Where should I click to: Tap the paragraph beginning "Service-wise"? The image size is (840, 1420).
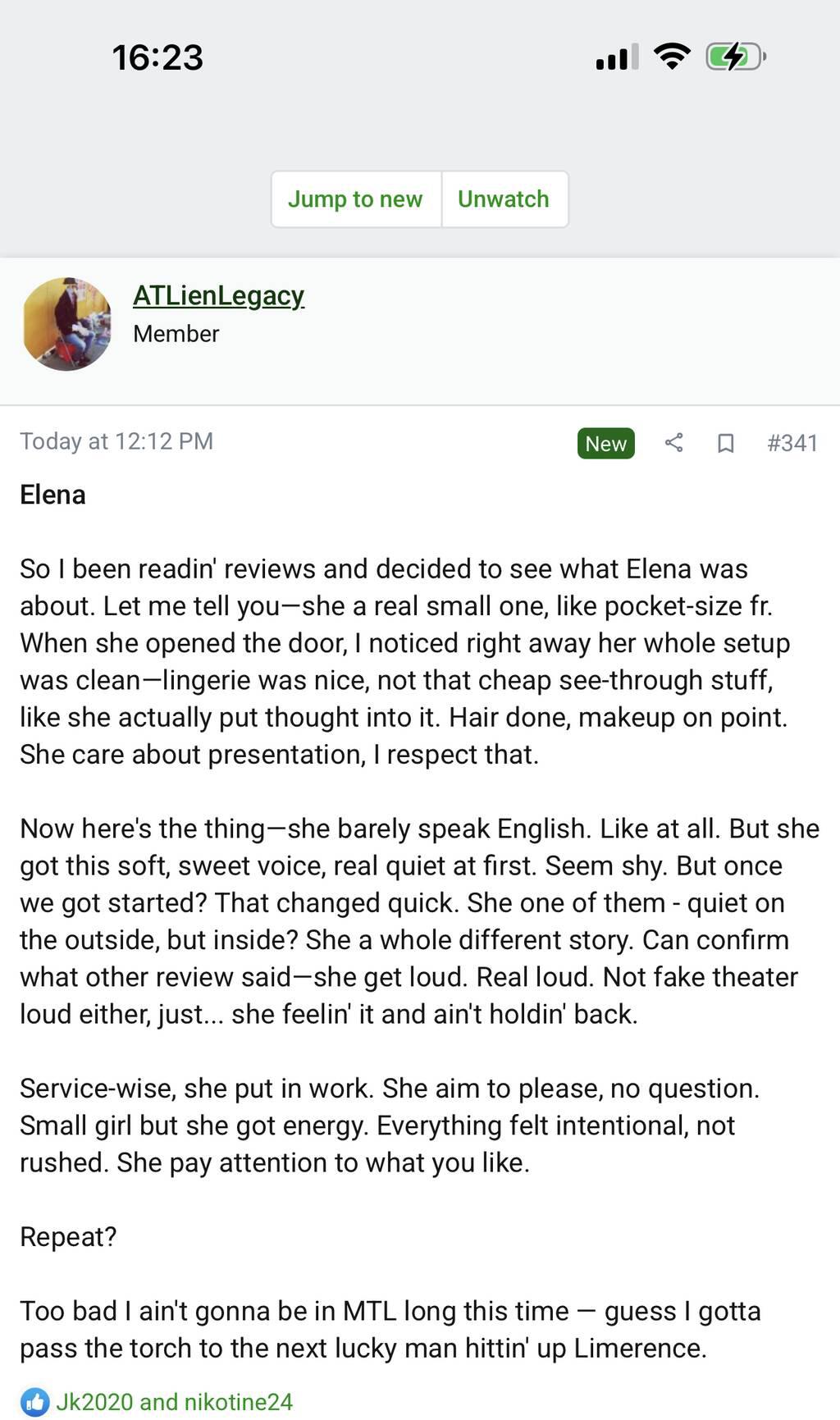390,1125
